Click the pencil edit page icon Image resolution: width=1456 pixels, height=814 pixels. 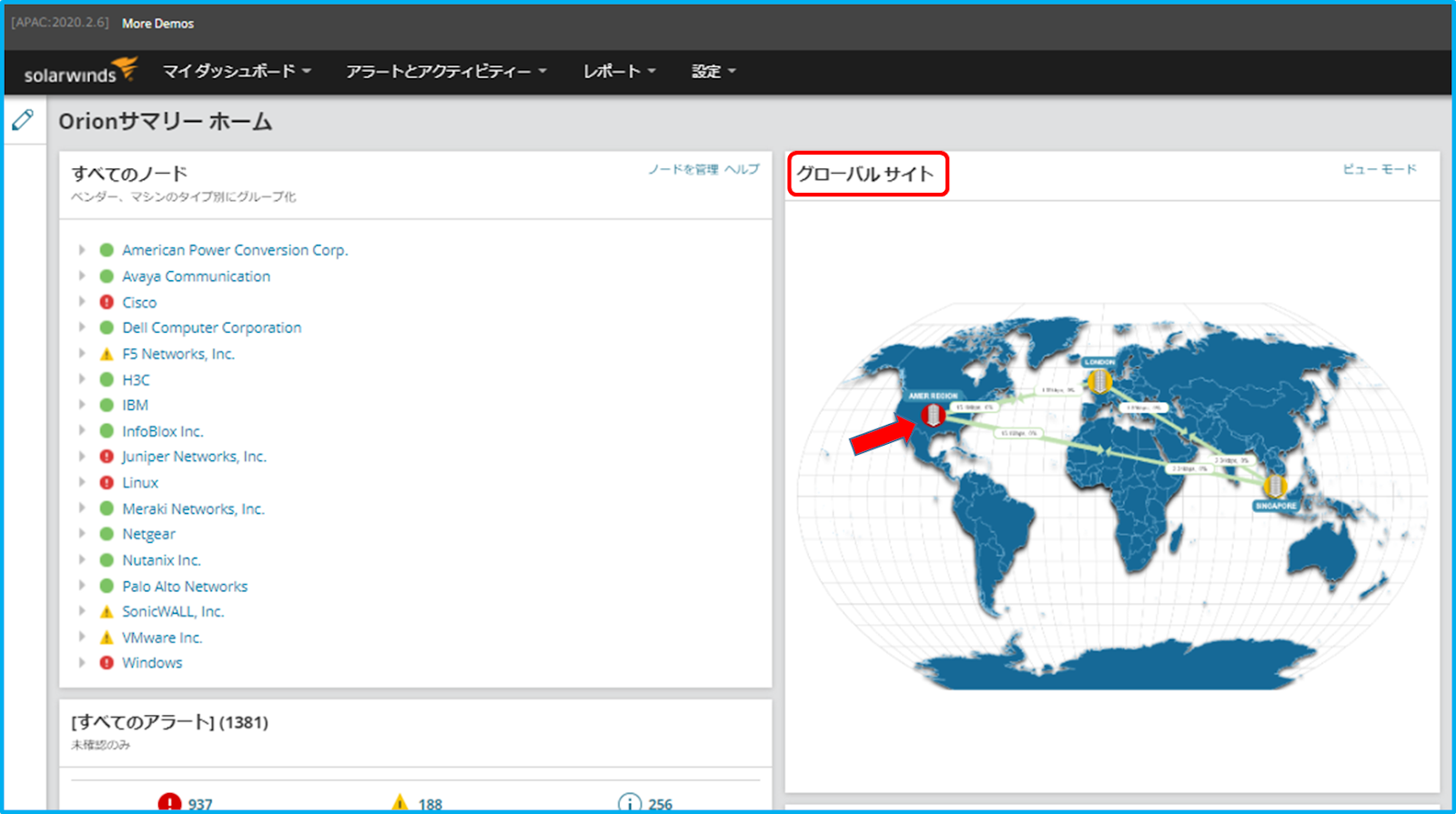(23, 120)
